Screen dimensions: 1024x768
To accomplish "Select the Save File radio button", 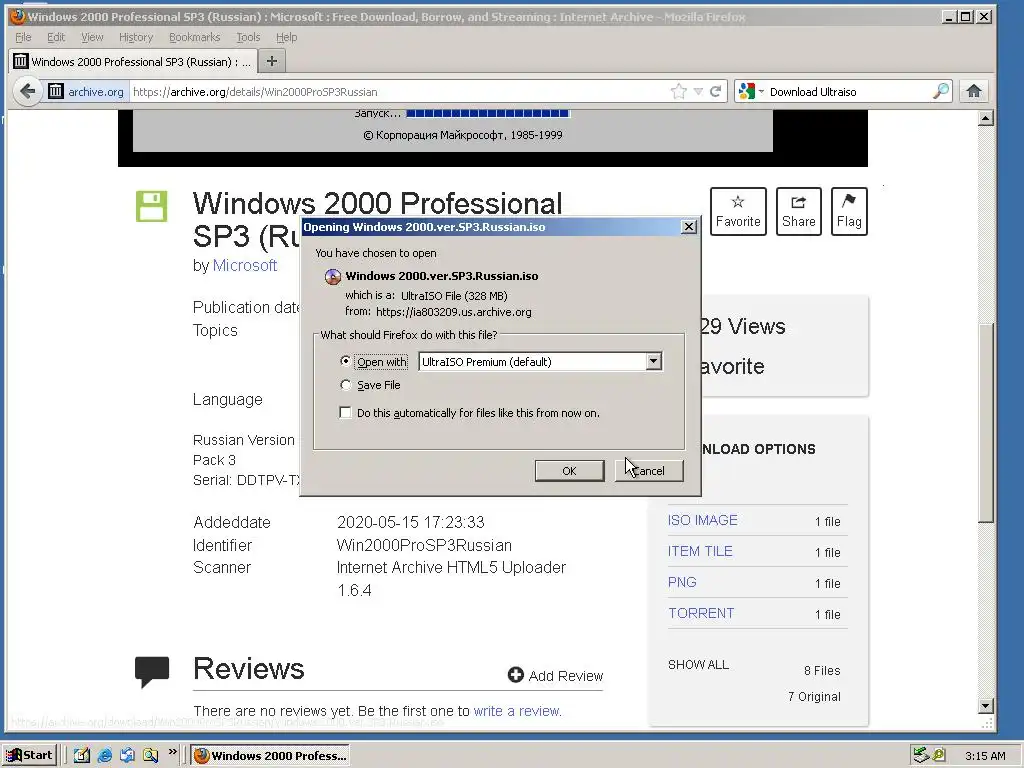I will click(345, 385).
